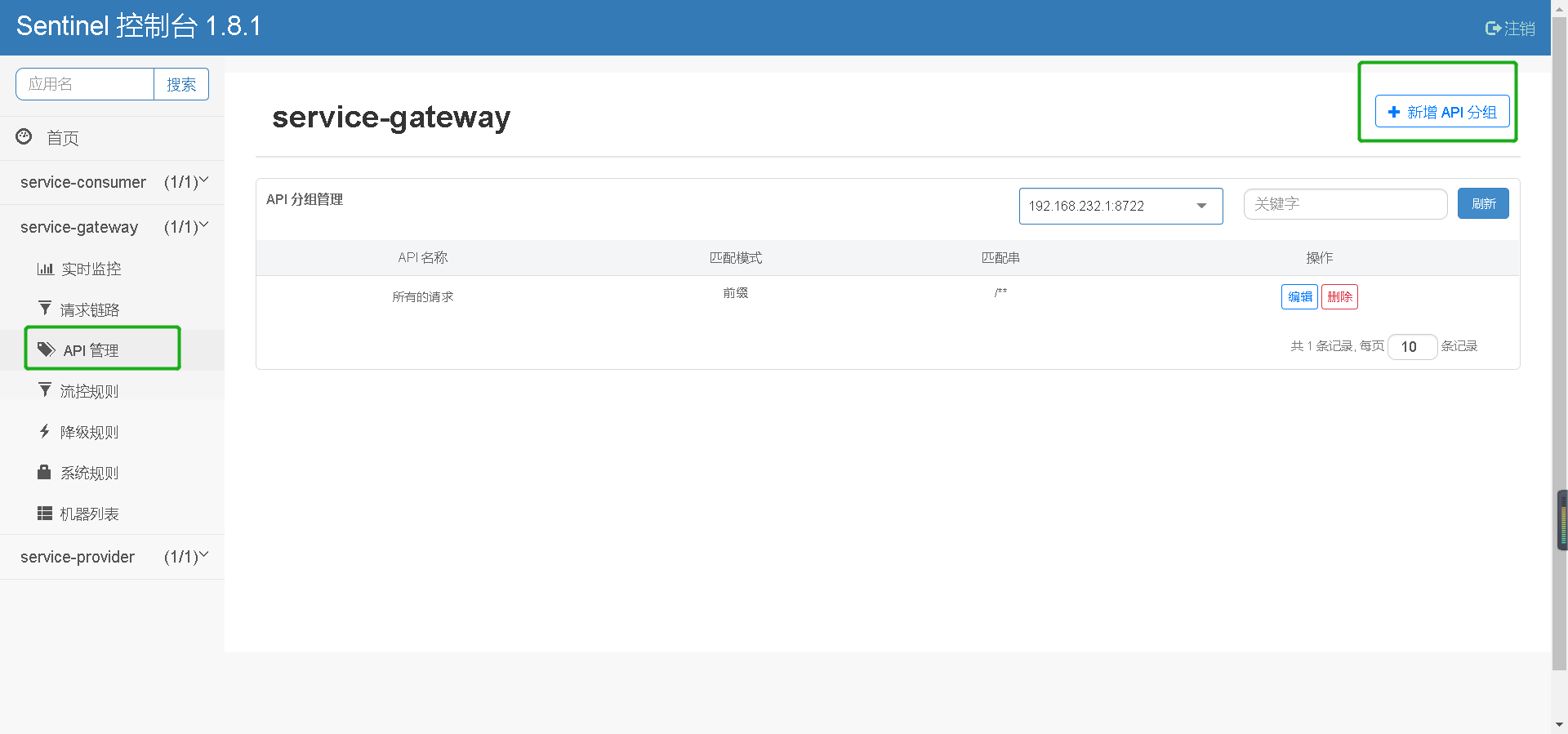The width and height of the screenshot is (1568, 734).
Task: Click the plus icon on 新增 API 分组
Action: pyautogui.click(x=1394, y=112)
